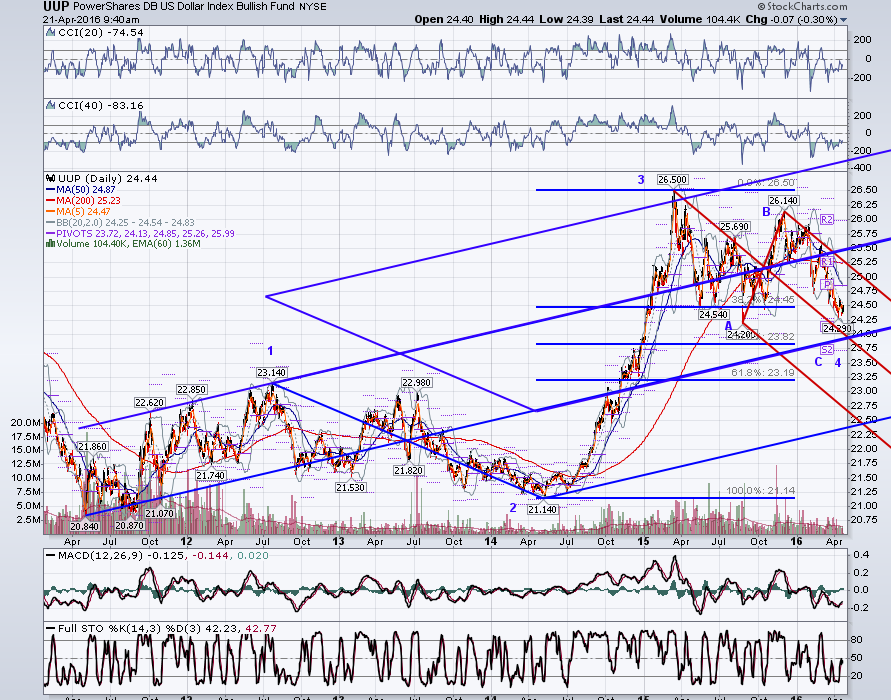The height and width of the screenshot is (700, 891).
Task: Click the S2 pivot marker box
Action: click(827, 349)
